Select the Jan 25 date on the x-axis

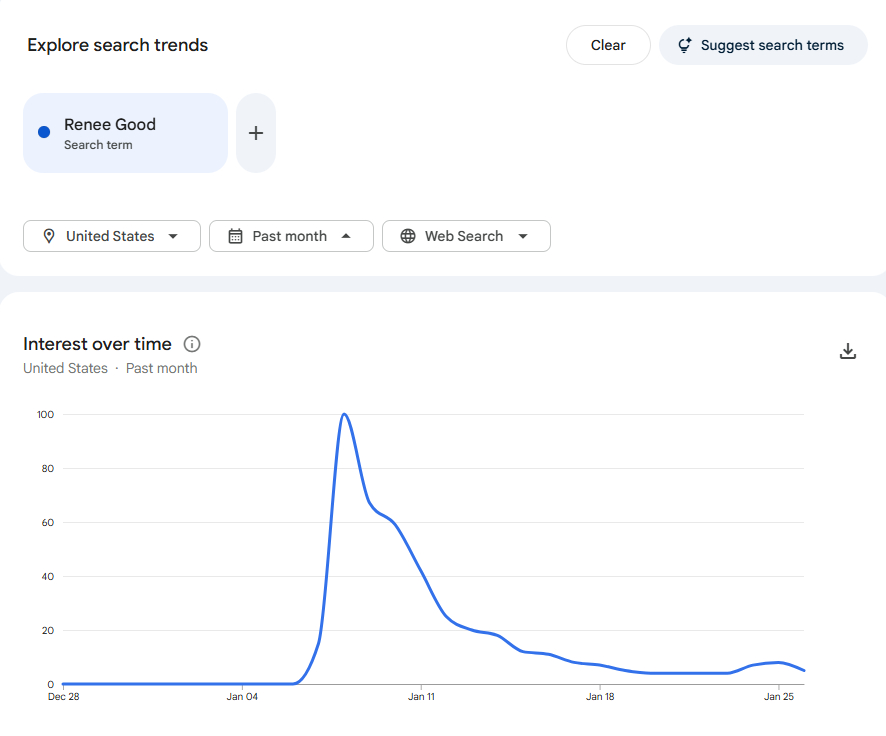click(779, 696)
